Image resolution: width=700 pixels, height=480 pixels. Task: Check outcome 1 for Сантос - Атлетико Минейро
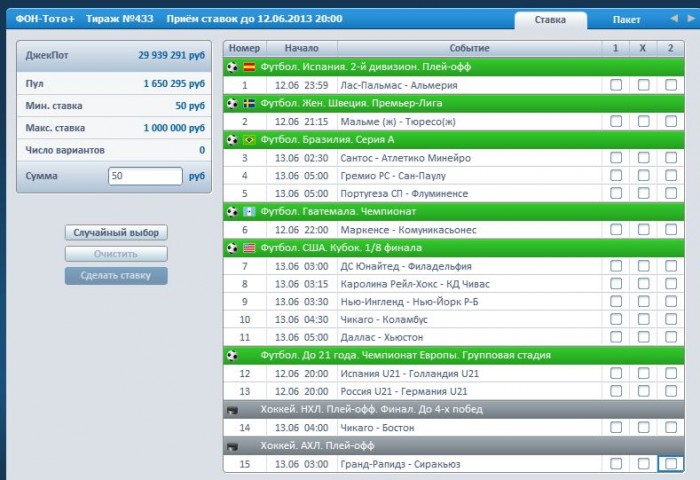[x=616, y=157]
